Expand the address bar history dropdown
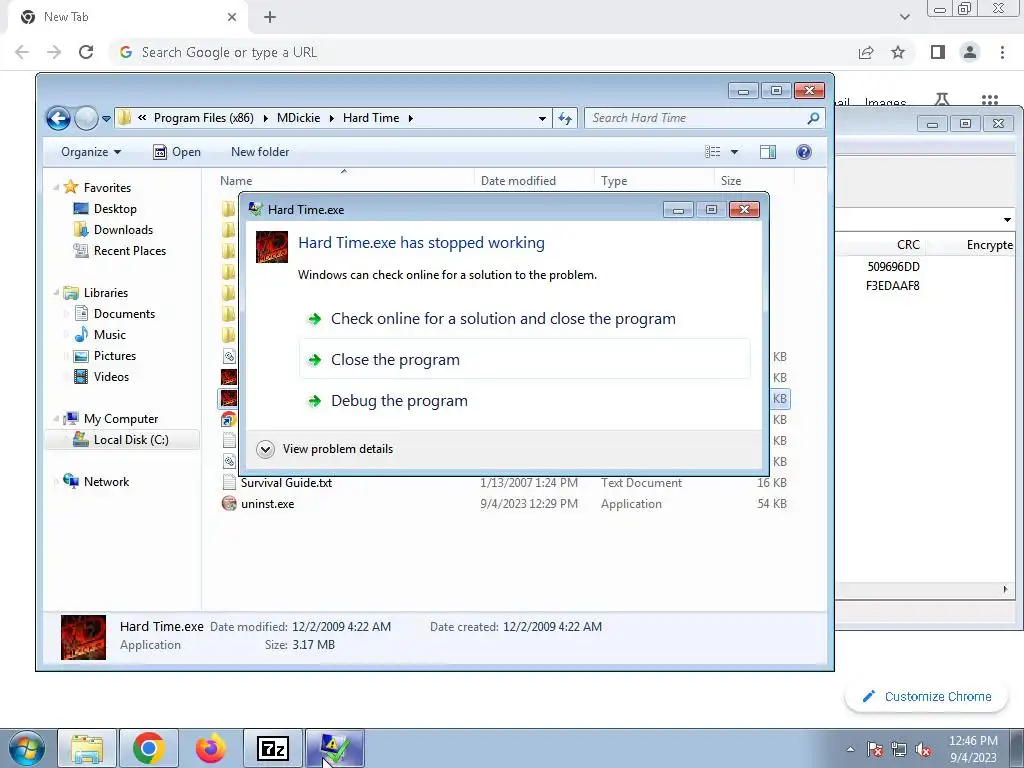The width and height of the screenshot is (1024, 768). click(x=542, y=119)
